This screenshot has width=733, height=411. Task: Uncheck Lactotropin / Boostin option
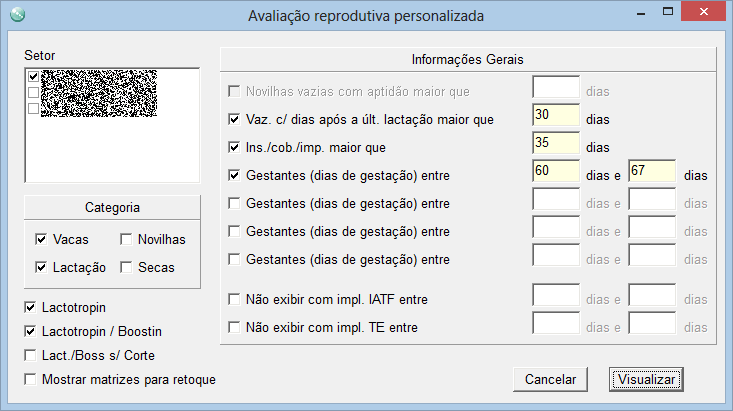[30, 331]
